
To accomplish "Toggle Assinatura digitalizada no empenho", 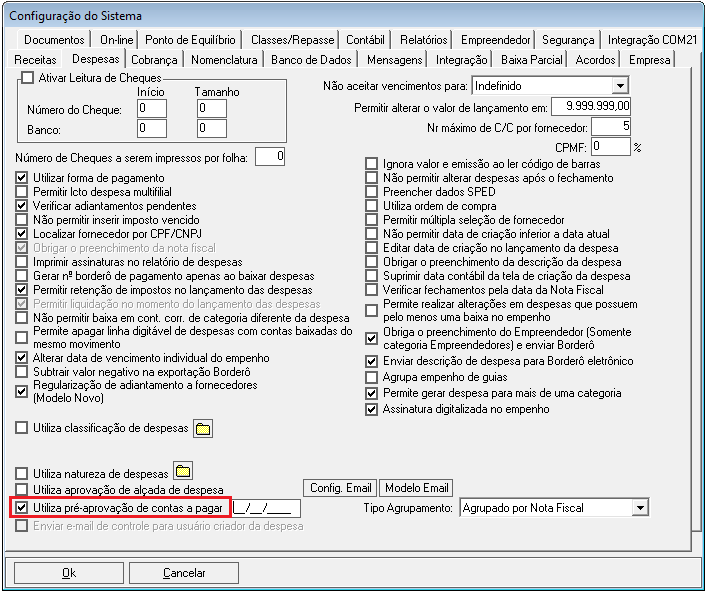I will pos(371,409).
